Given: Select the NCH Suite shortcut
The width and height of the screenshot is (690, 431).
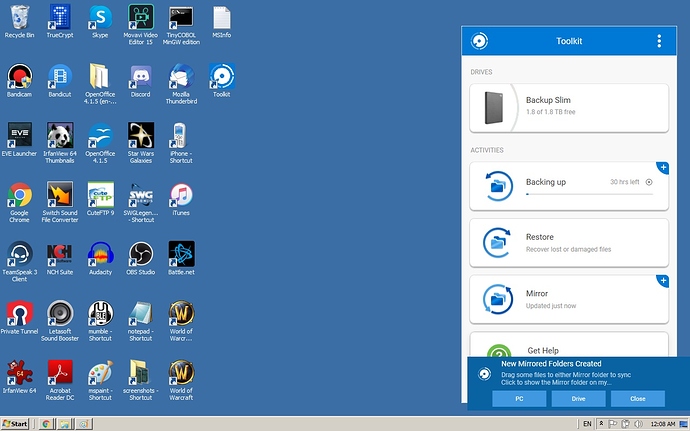Looking at the screenshot, I should tap(60, 258).
